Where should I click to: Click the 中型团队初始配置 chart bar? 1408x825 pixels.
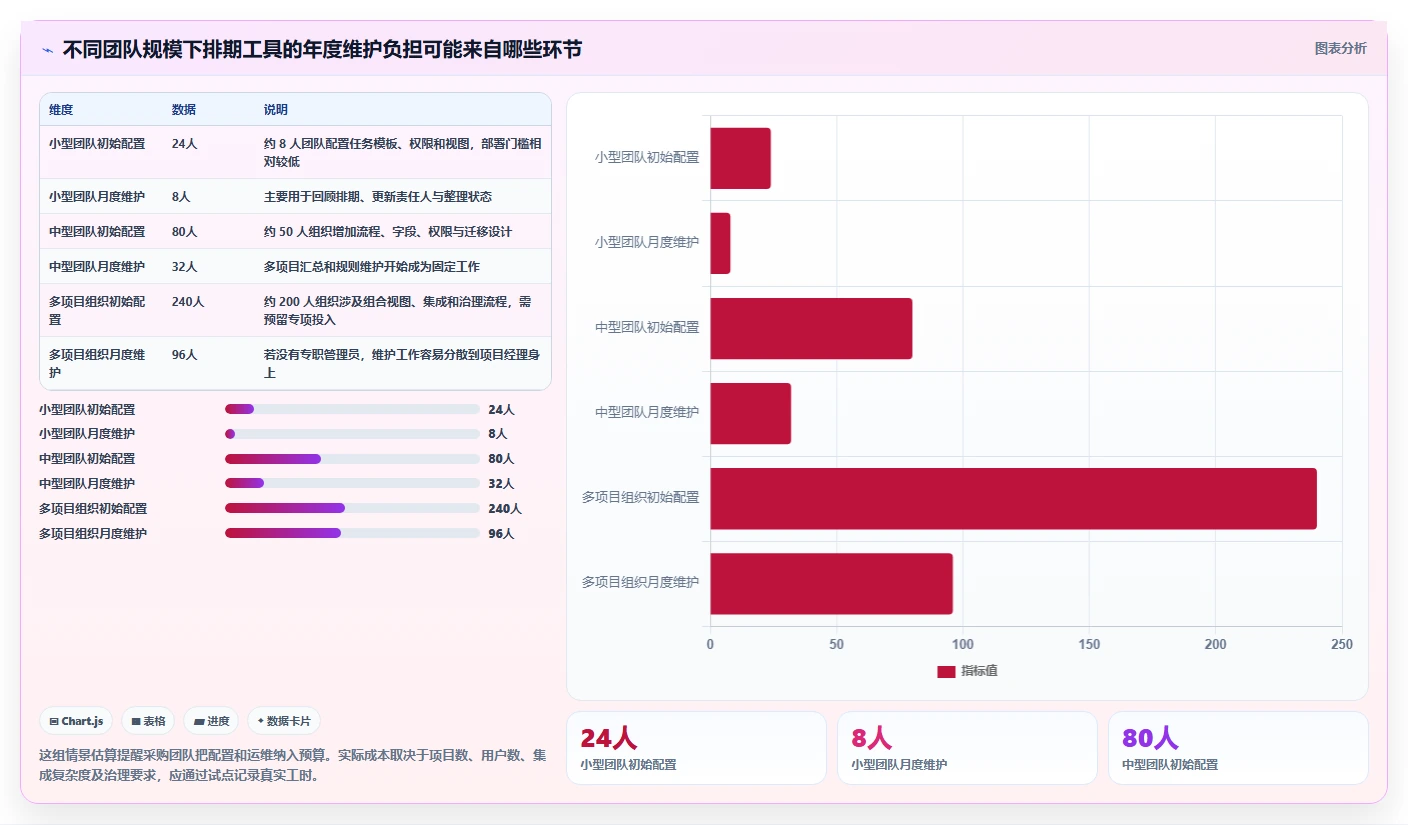(x=811, y=328)
